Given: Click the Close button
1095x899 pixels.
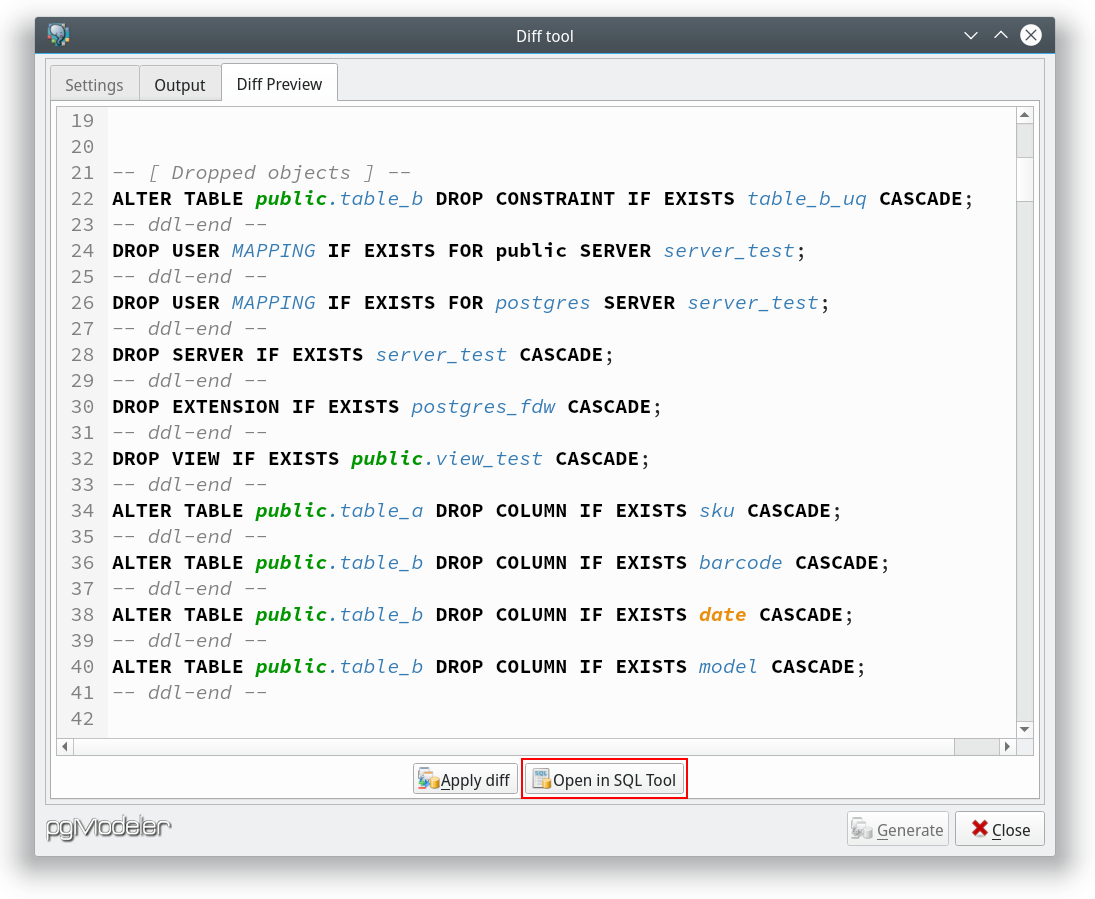Looking at the screenshot, I should click(1000, 829).
